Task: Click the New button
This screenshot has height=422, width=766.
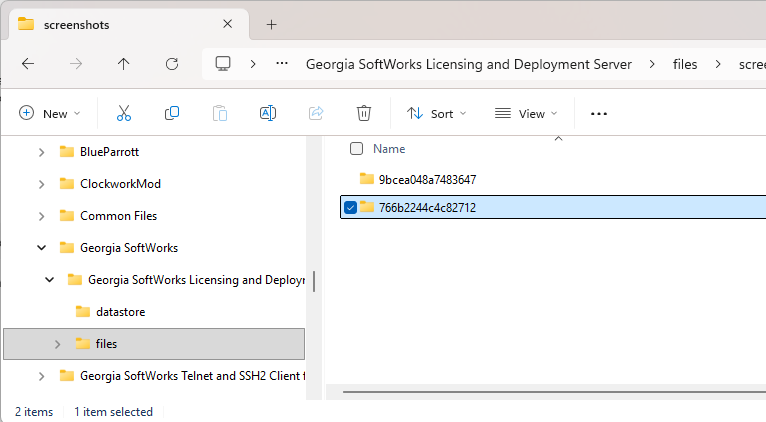Action: click(50, 113)
